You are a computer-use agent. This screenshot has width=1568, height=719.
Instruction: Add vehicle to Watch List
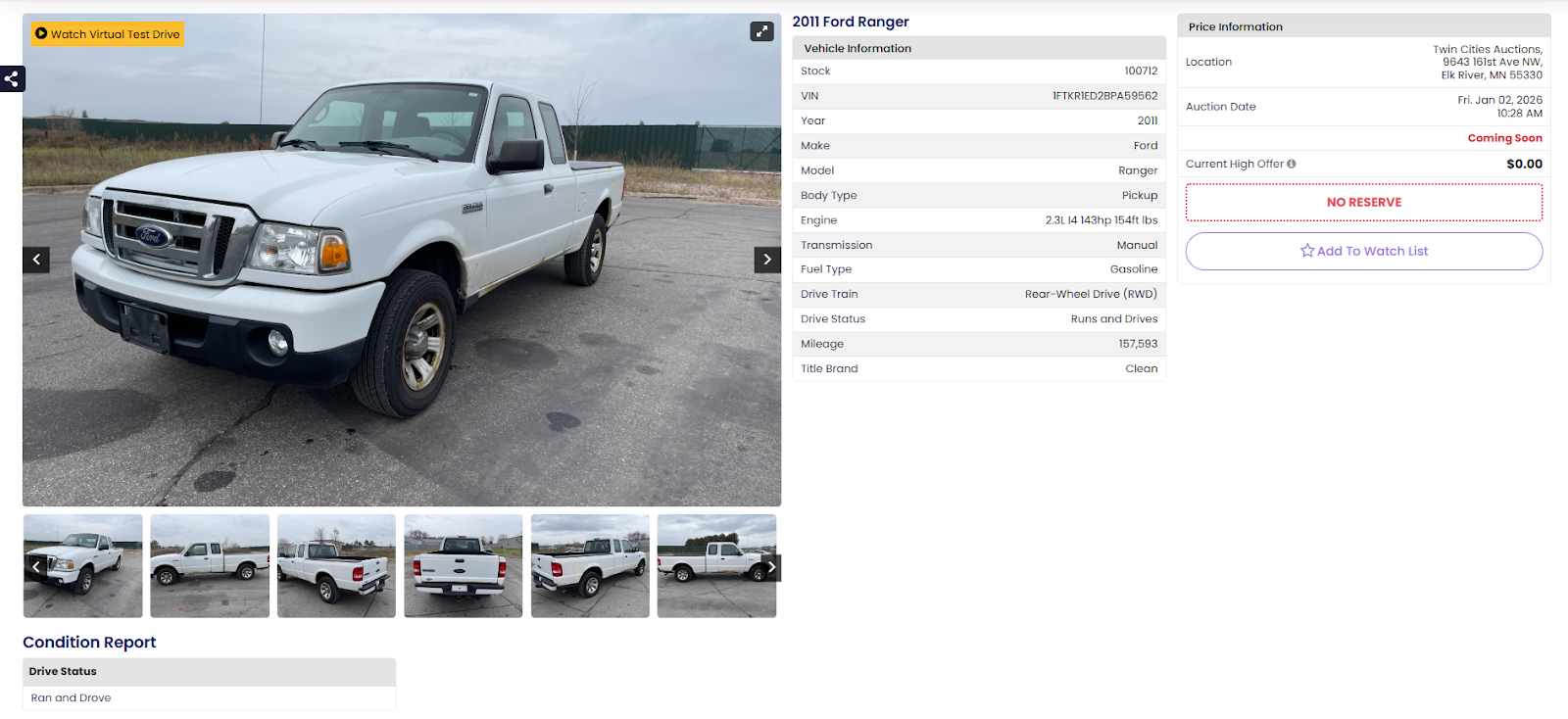(1364, 251)
